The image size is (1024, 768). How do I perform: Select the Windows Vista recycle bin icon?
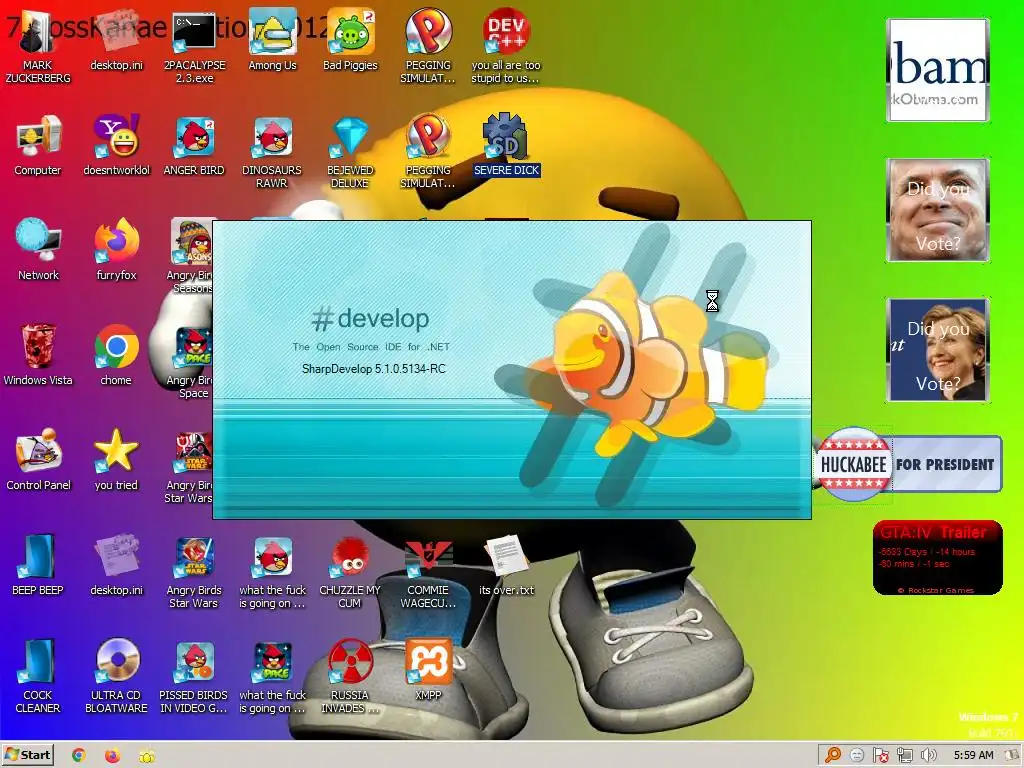[x=38, y=355]
